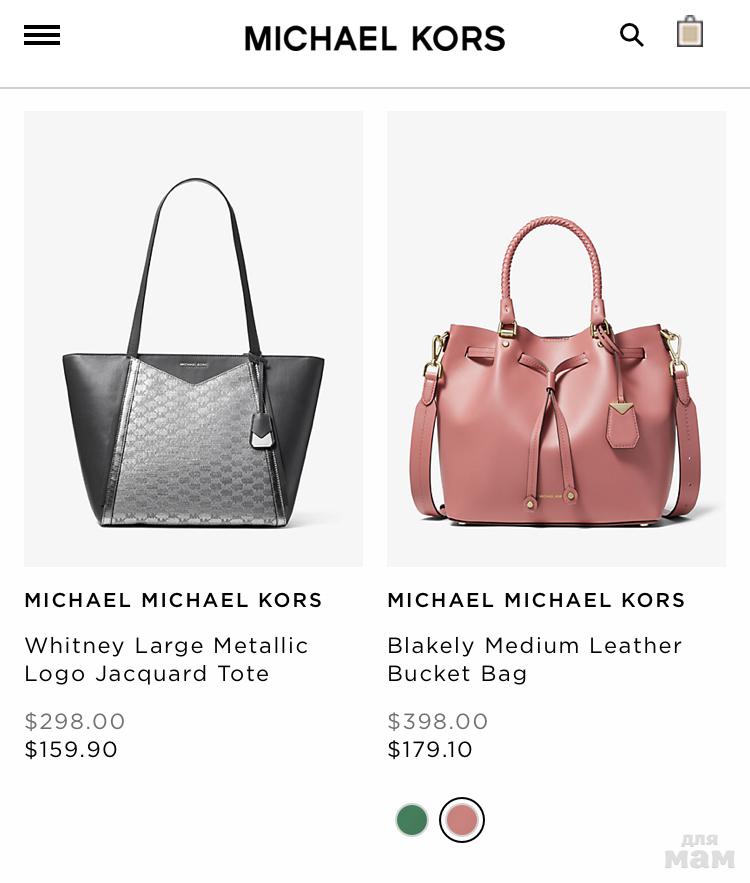Image resolution: width=750 pixels, height=883 pixels.
Task: Click the $159.90 sale price
Action: pos(71,750)
